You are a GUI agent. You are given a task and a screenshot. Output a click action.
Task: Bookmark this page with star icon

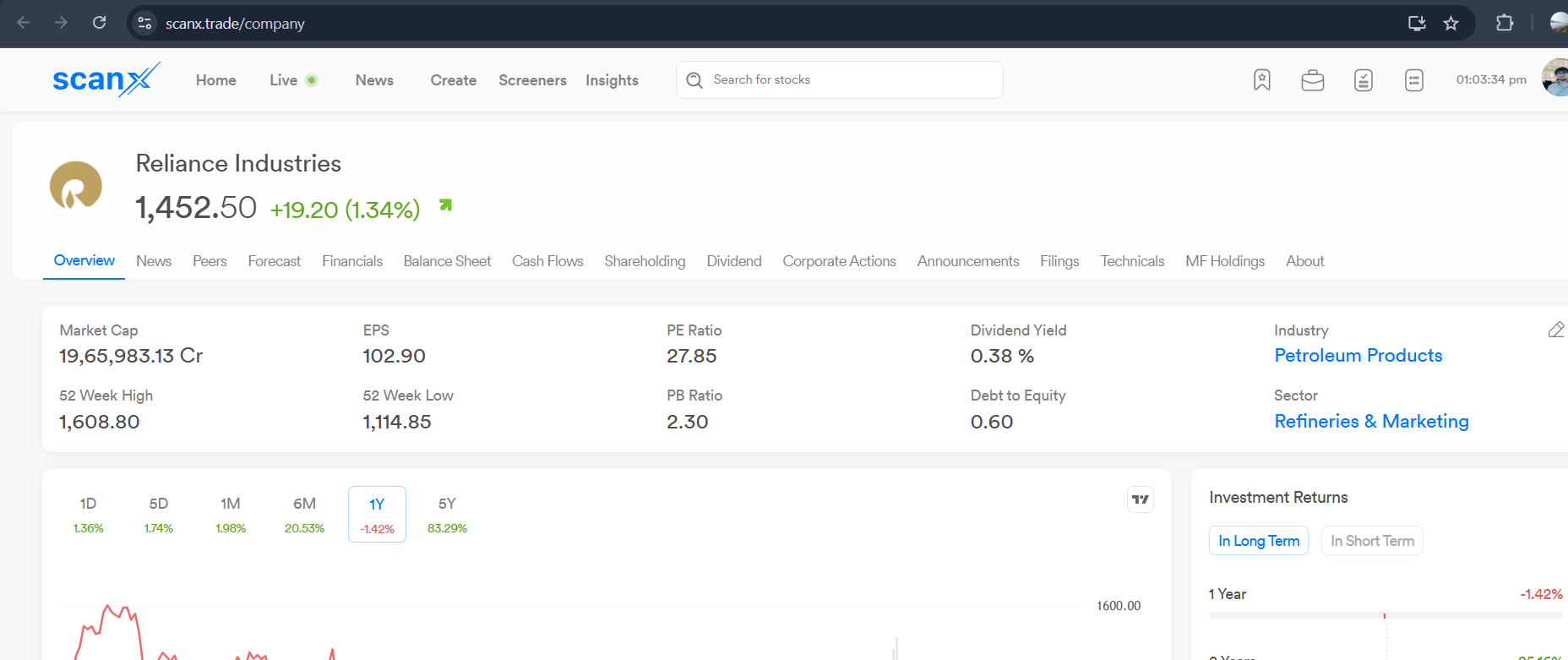pos(1451,23)
